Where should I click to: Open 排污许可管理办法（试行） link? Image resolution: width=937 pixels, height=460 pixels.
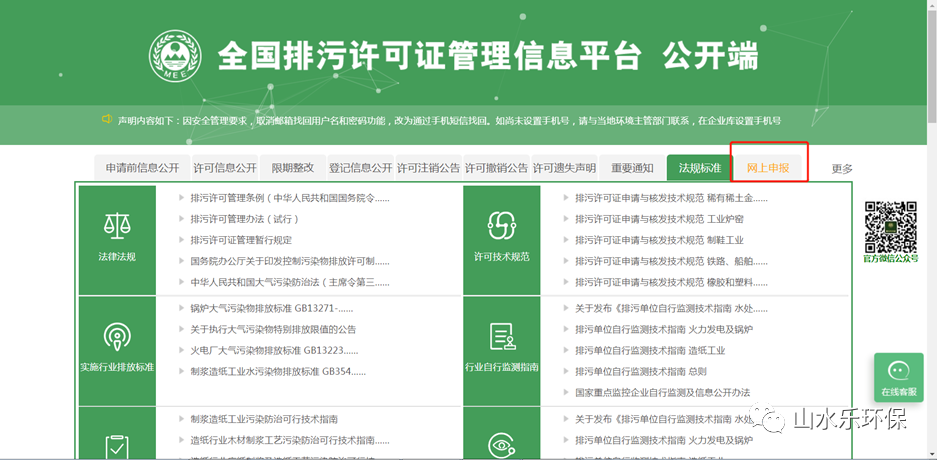coord(244,219)
